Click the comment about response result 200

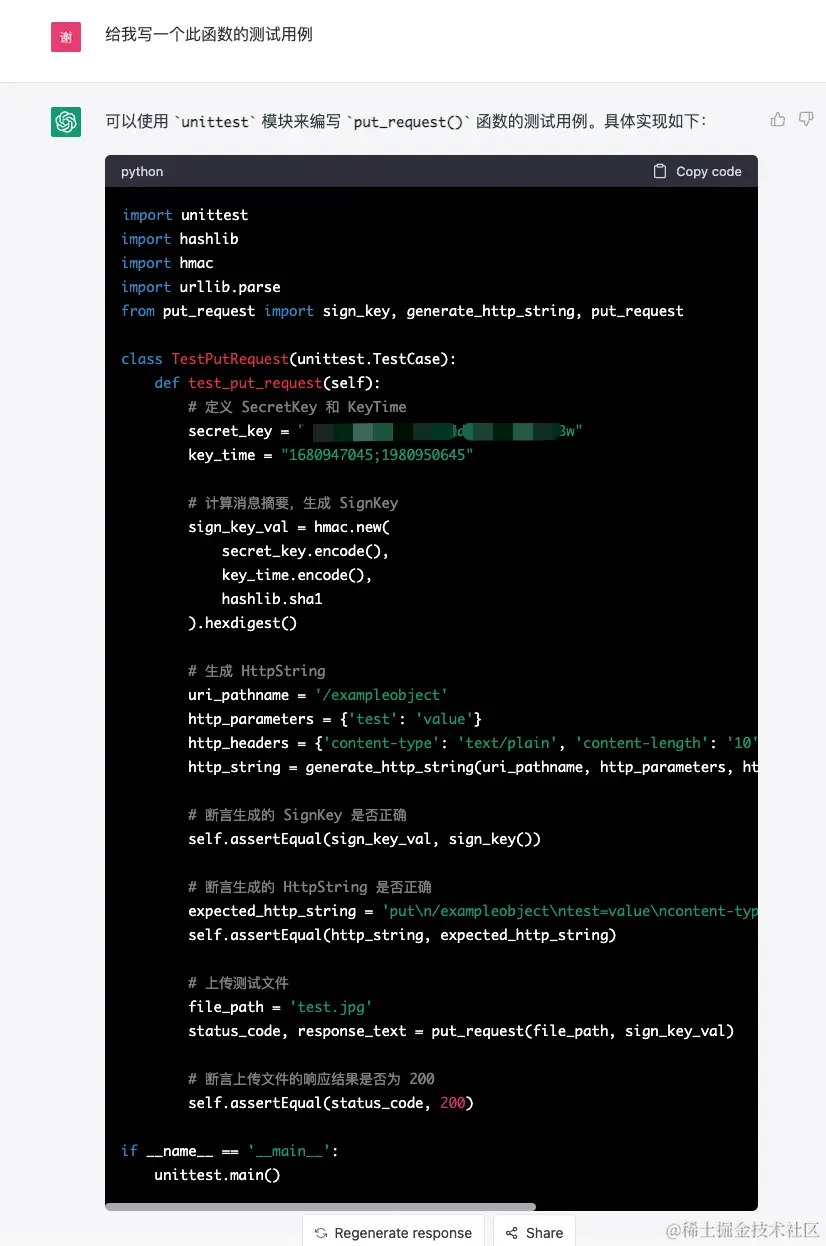point(311,1079)
